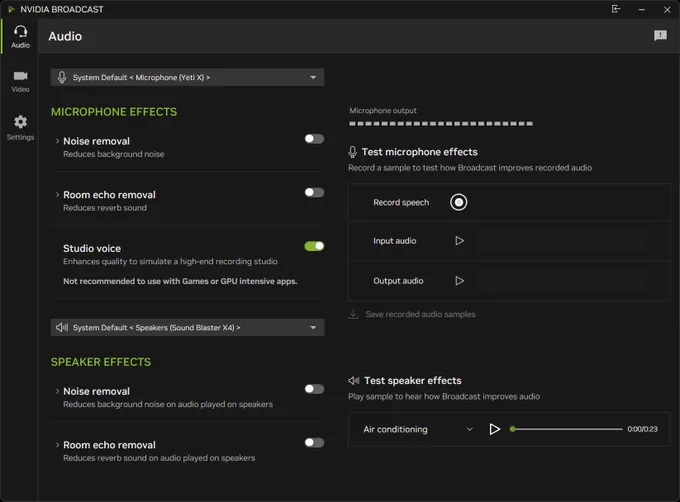Expand microphone Noise removal options
This screenshot has width=680, height=502.
(57, 141)
